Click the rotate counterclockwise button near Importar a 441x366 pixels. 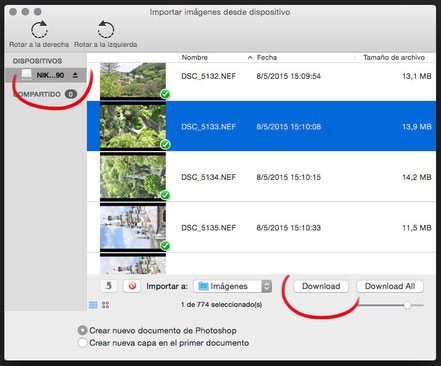coord(109,286)
